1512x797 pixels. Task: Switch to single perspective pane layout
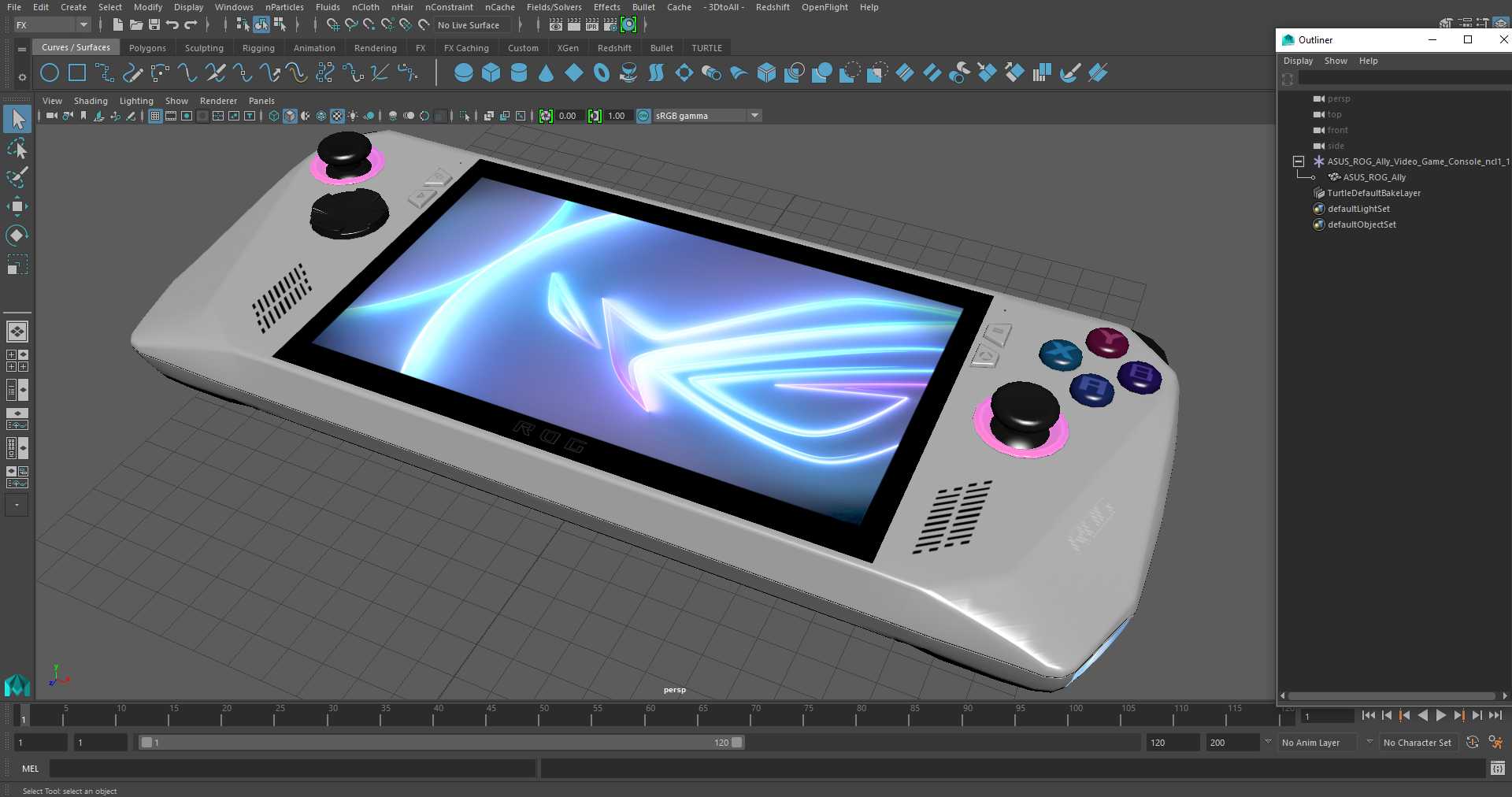[17, 332]
